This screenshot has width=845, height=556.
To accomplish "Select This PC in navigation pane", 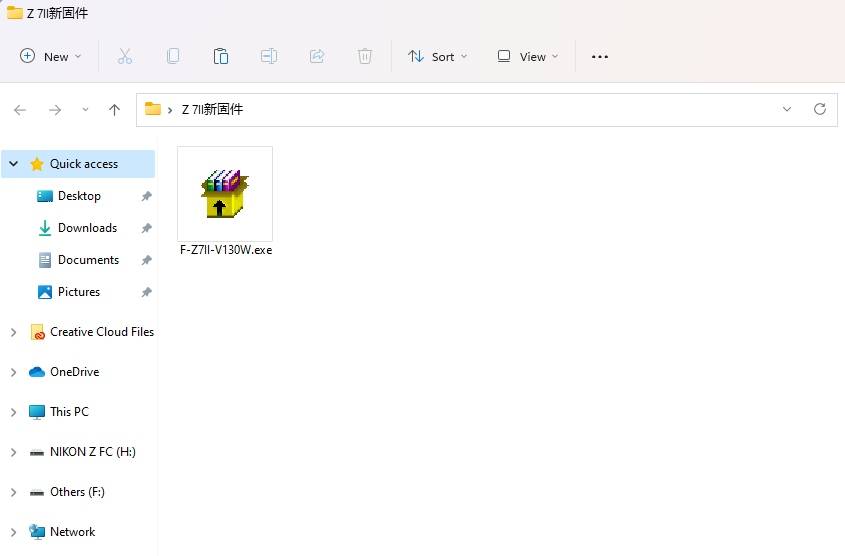I will coord(69,412).
